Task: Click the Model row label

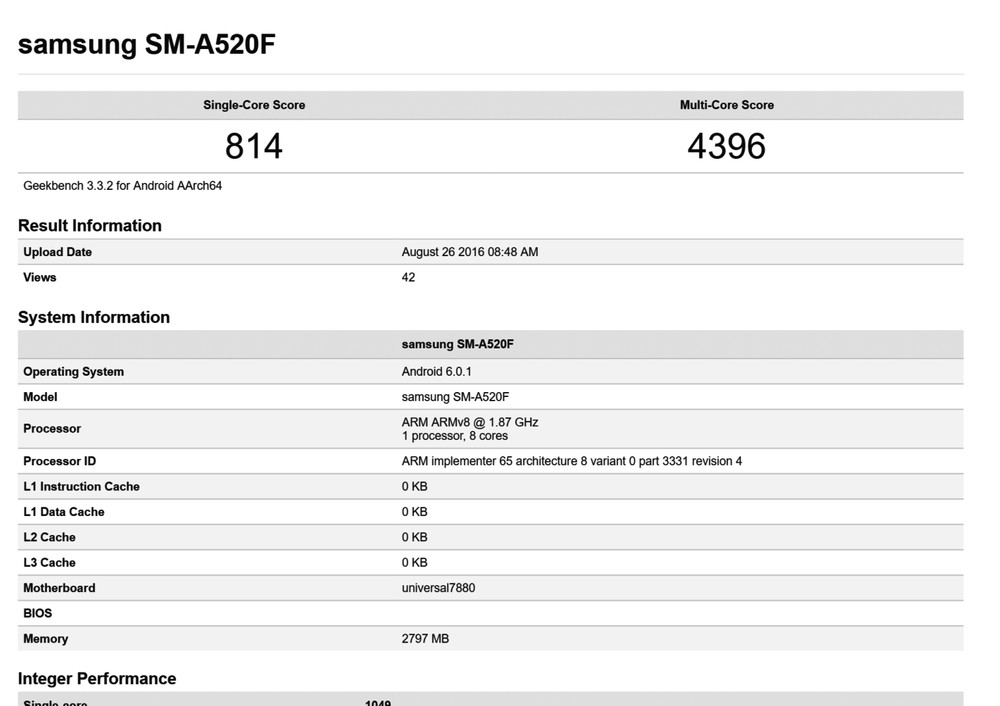Action: [x=40, y=397]
